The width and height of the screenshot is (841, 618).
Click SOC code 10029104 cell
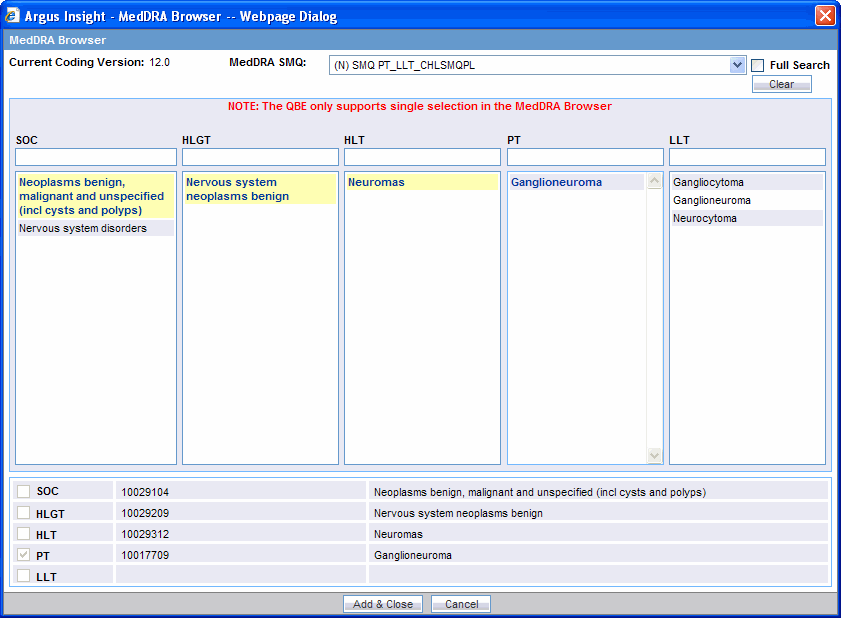tap(241, 491)
